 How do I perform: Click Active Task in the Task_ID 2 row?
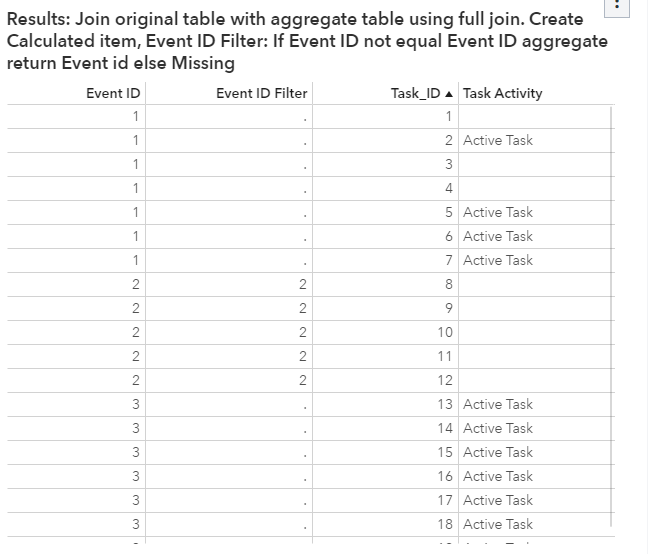(x=497, y=141)
